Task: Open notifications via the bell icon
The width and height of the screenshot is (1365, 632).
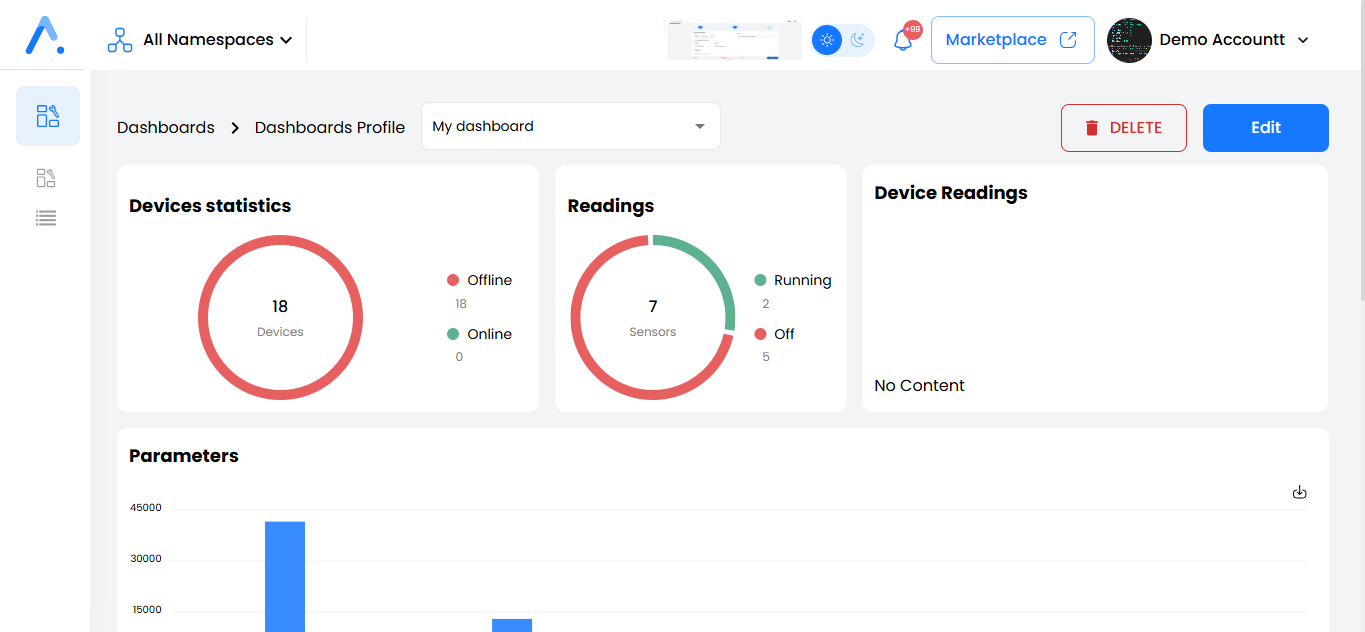Action: [x=901, y=40]
